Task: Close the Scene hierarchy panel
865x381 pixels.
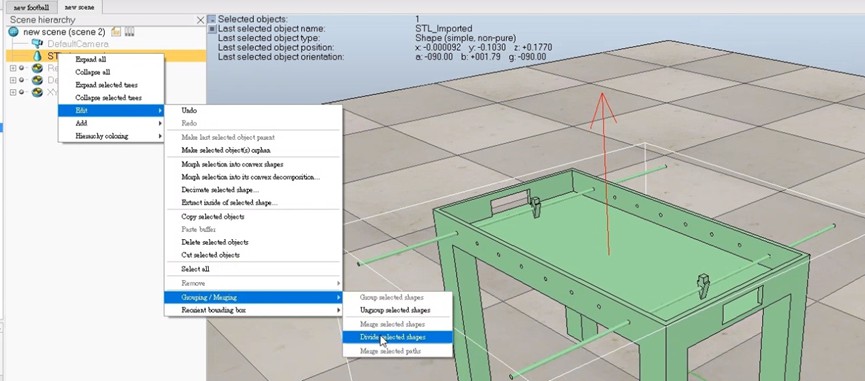Action: click(x=200, y=20)
